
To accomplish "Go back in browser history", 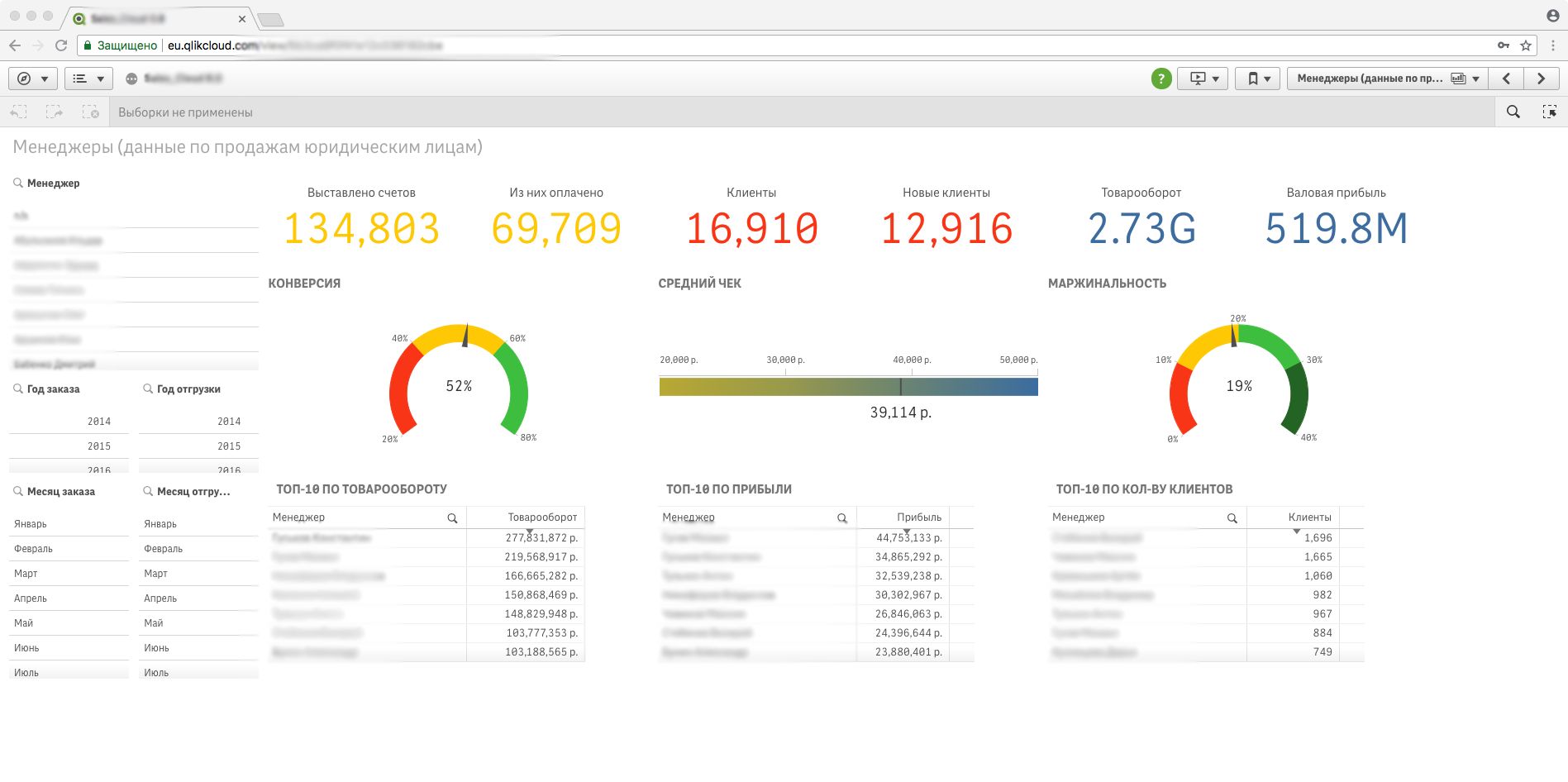I will click(15, 45).
